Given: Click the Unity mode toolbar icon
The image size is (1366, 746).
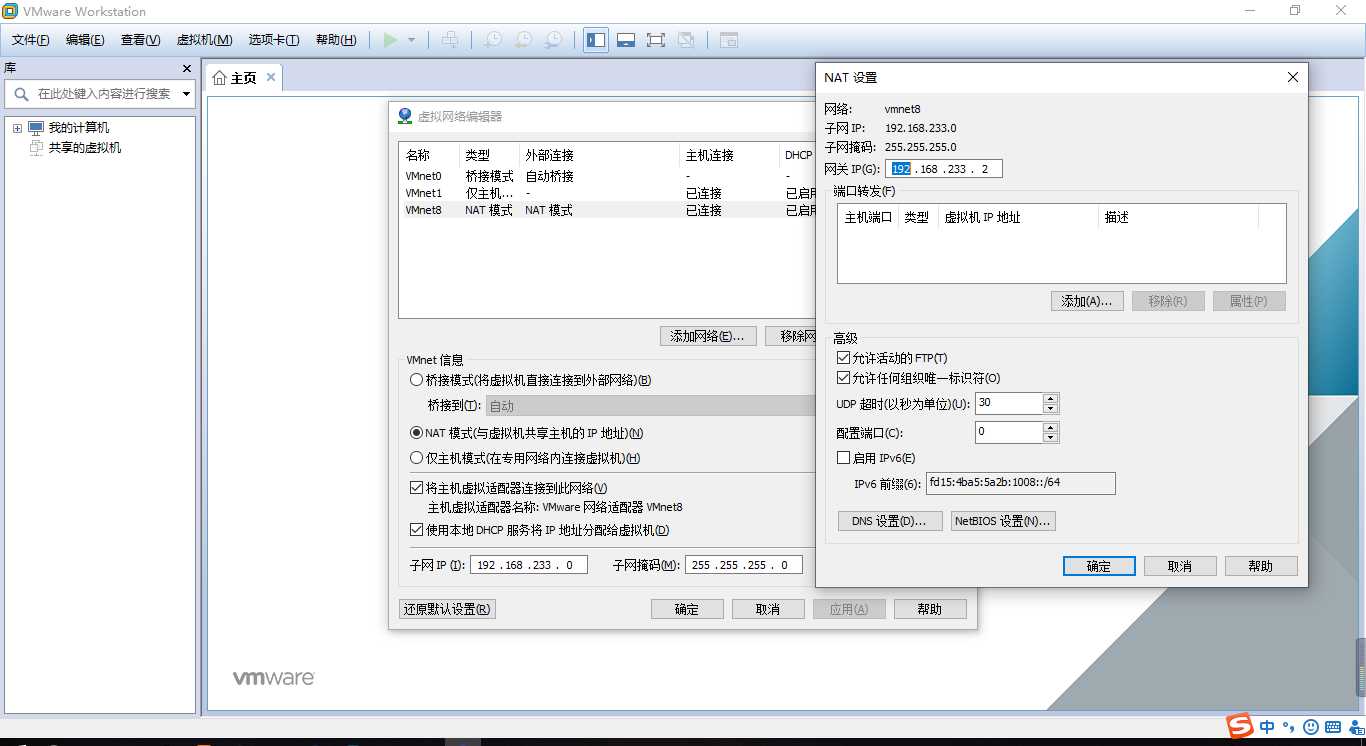Looking at the screenshot, I should (686, 40).
